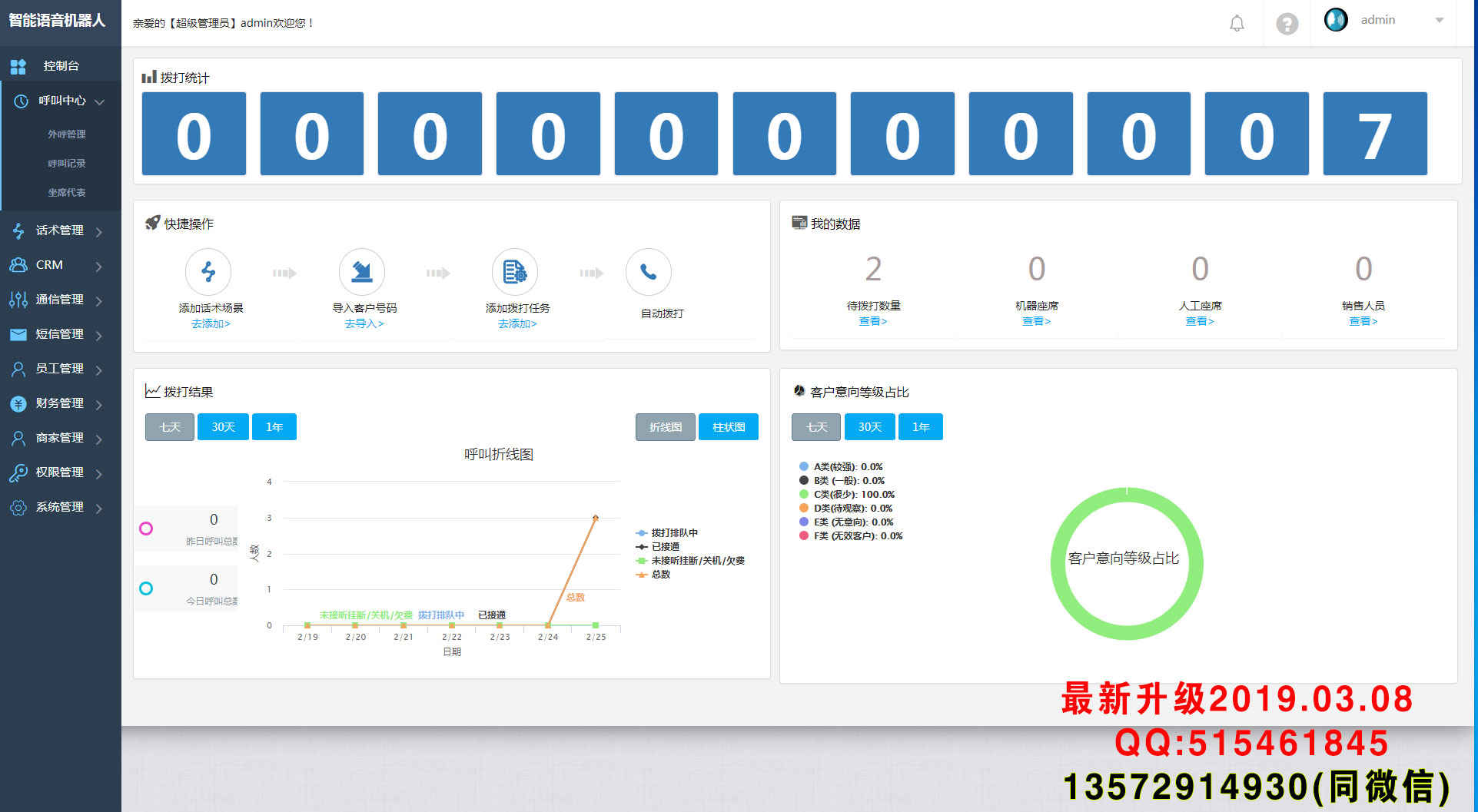Viewport: 1478px width, 812px height.
Task: Open 外呼管理 submenu item
Action: click(x=67, y=134)
